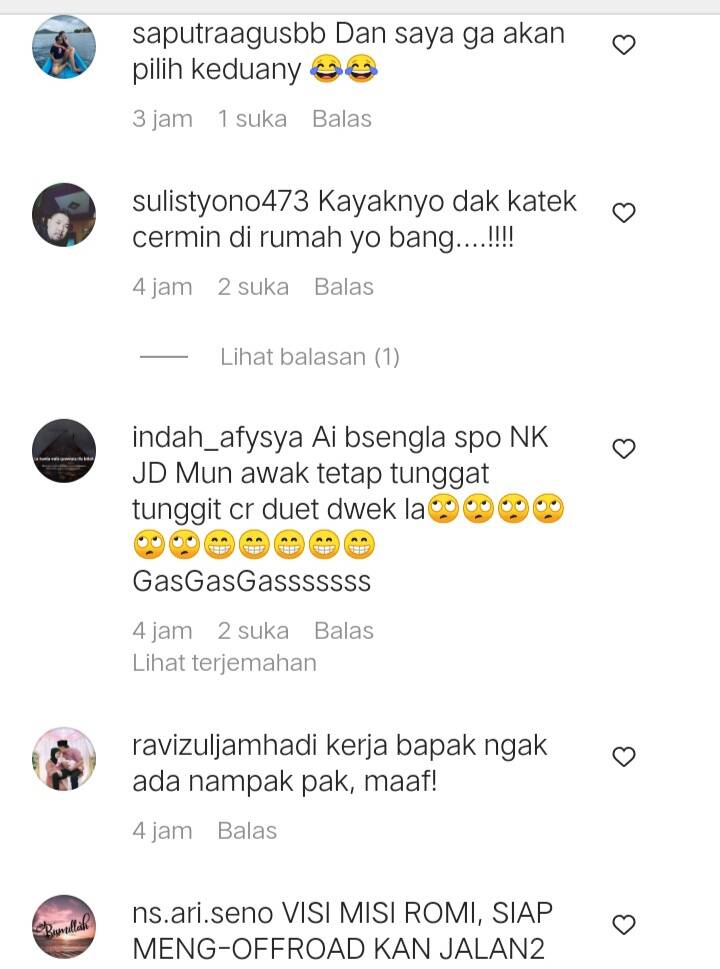View indah_afysya's profile photo

[64, 451]
